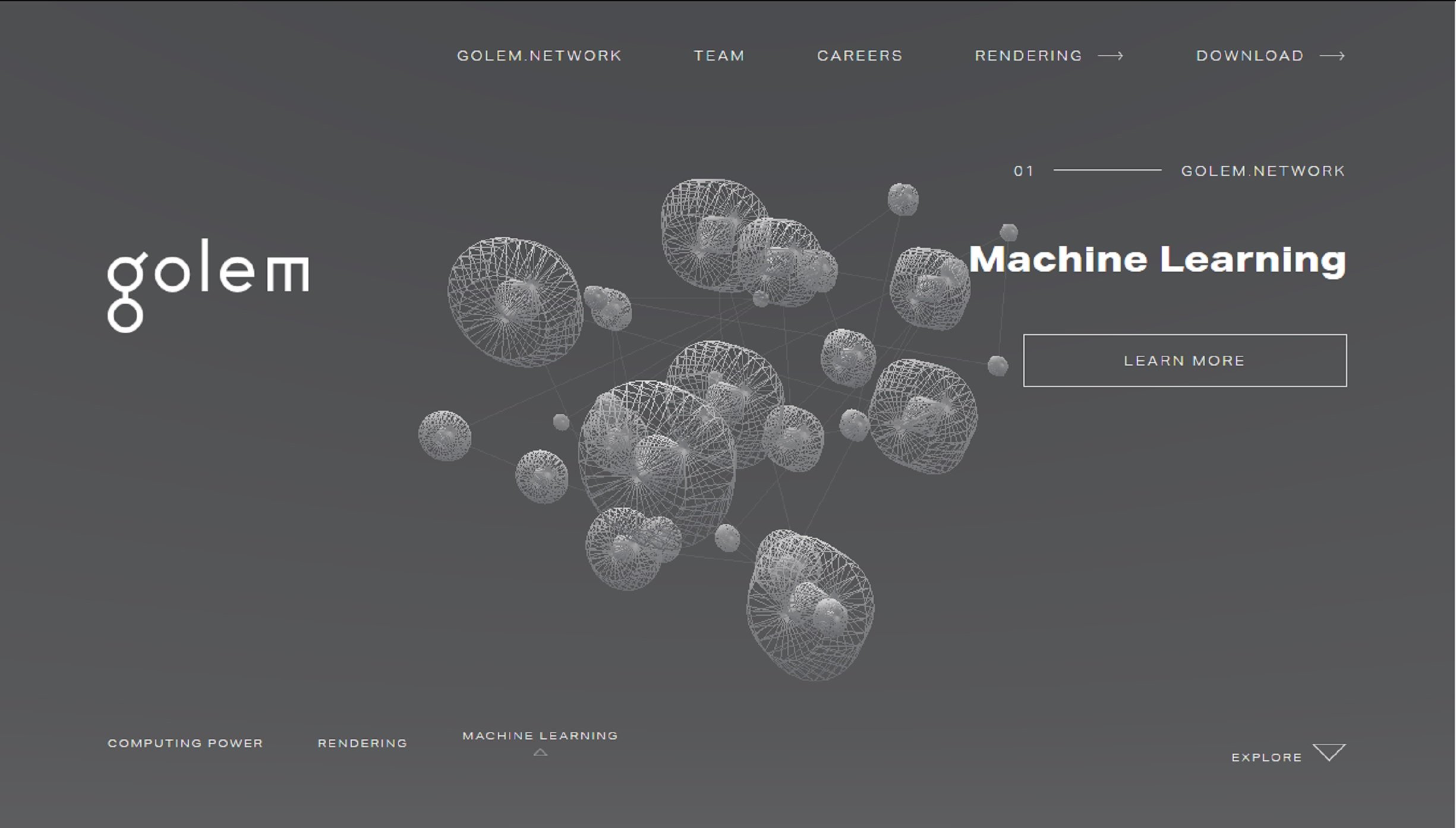Open the RENDERING nav link in header
Image resolution: width=1456 pixels, height=828 pixels.
pyautogui.click(x=1028, y=56)
